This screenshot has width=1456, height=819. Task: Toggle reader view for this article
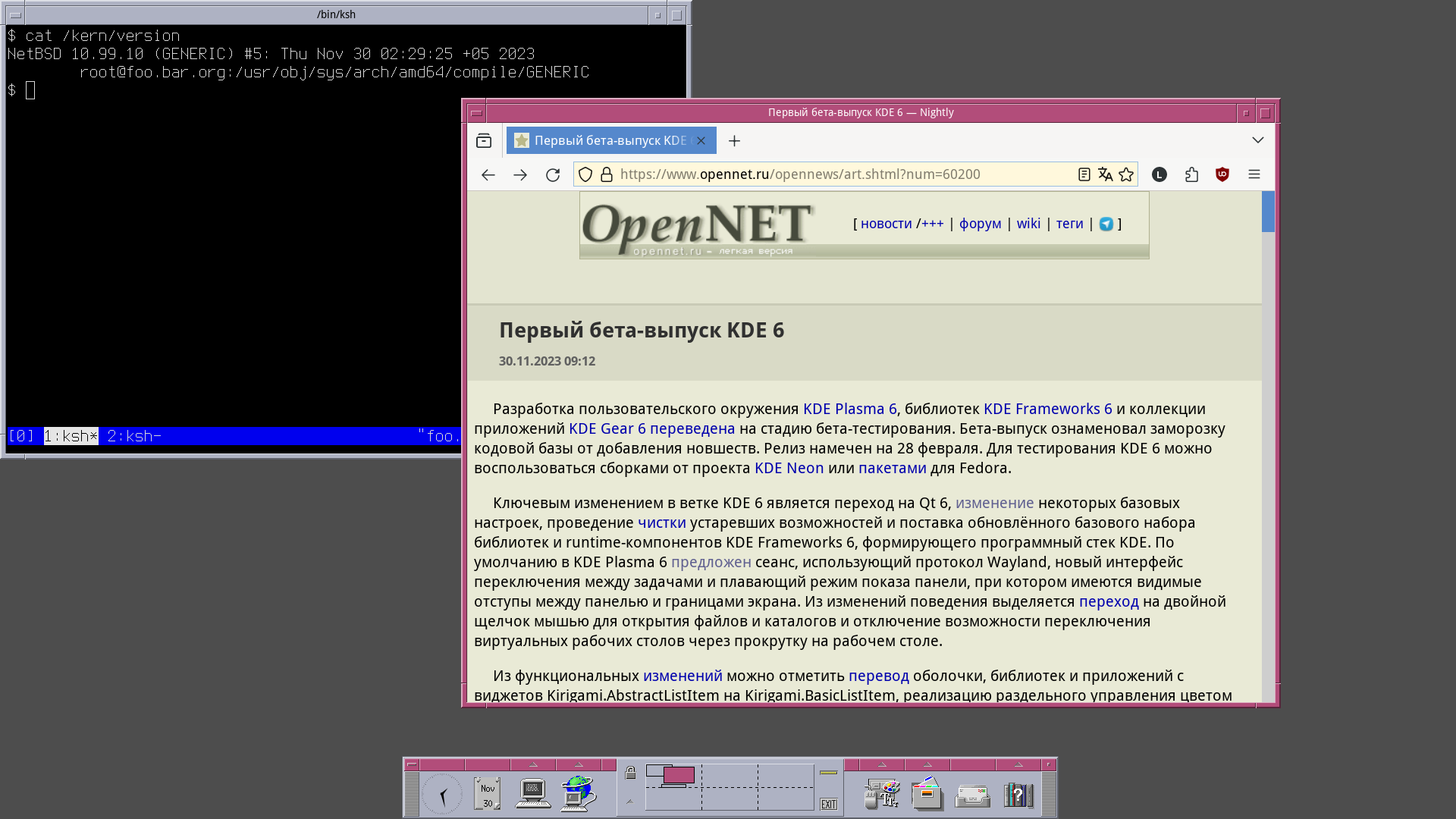pos(1084,175)
